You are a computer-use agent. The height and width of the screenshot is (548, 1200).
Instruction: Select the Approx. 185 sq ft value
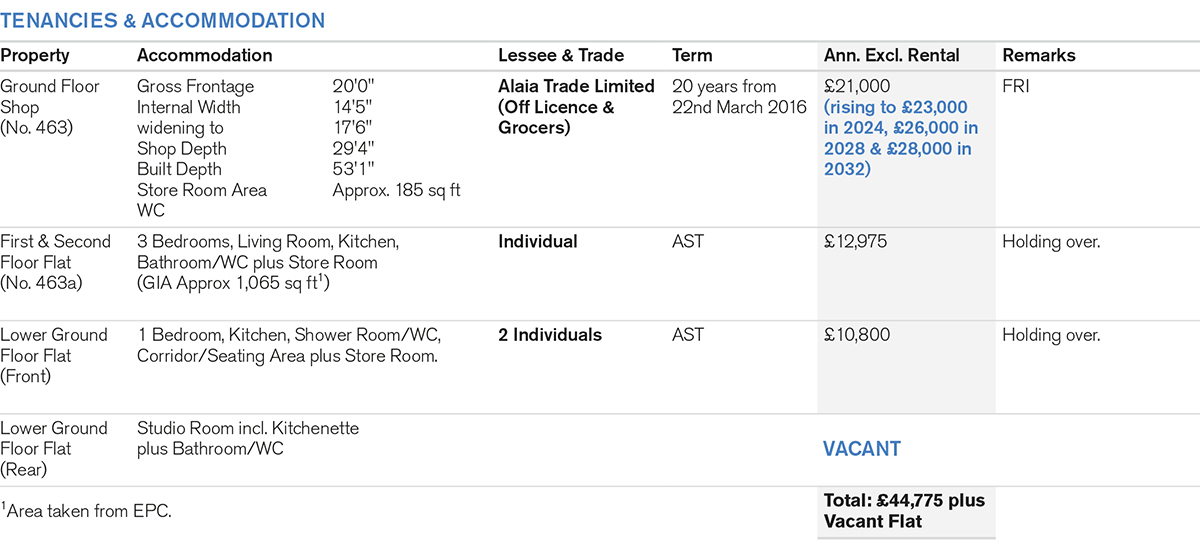pyautogui.click(x=396, y=190)
